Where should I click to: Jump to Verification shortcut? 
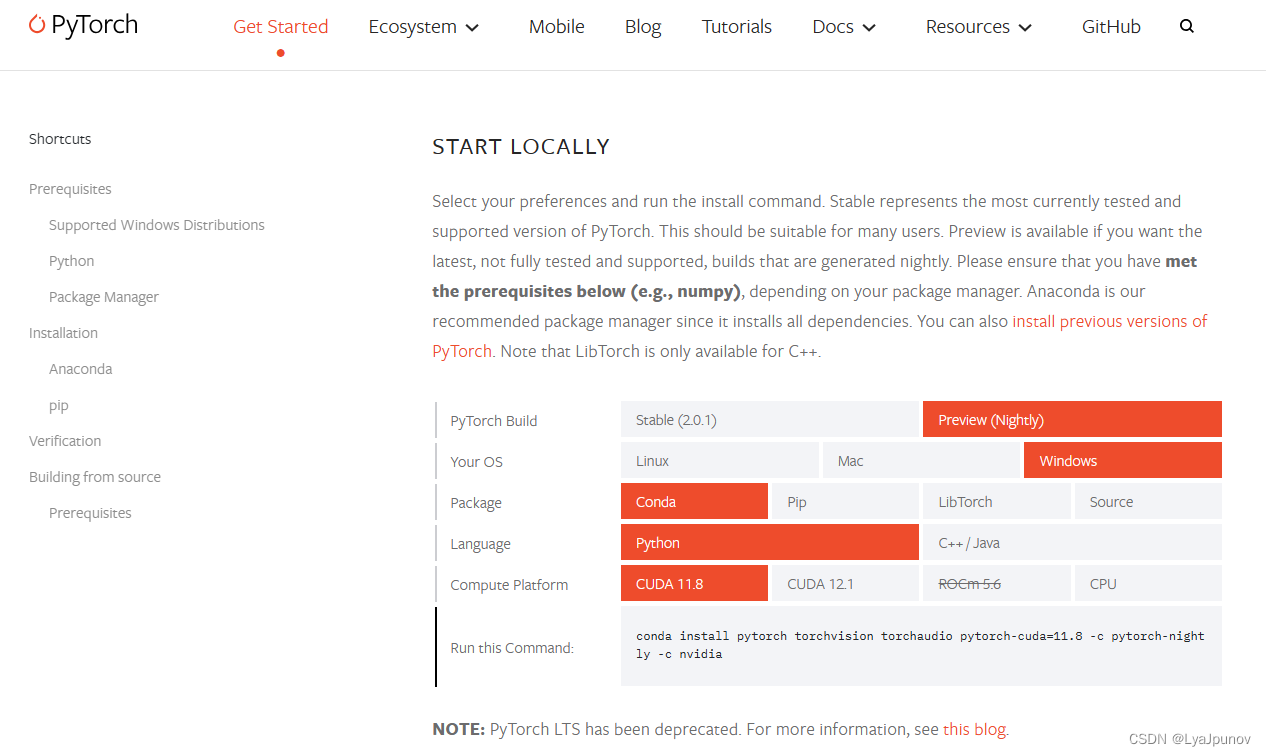tap(65, 441)
